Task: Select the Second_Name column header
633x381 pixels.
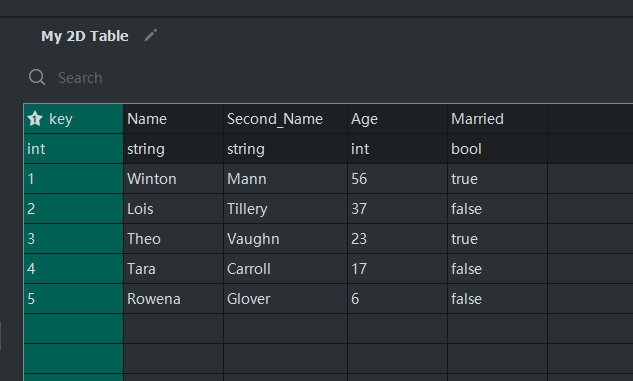Action: coord(285,119)
